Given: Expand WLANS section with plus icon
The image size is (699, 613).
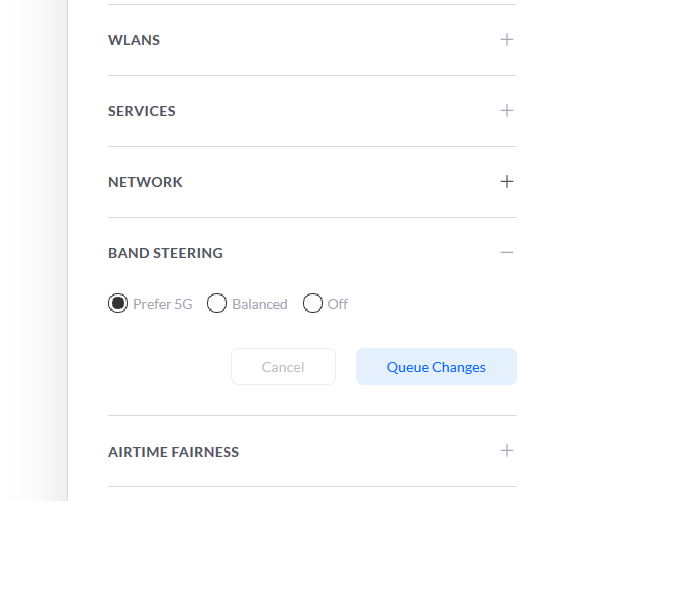Looking at the screenshot, I should tap(506, 40).
